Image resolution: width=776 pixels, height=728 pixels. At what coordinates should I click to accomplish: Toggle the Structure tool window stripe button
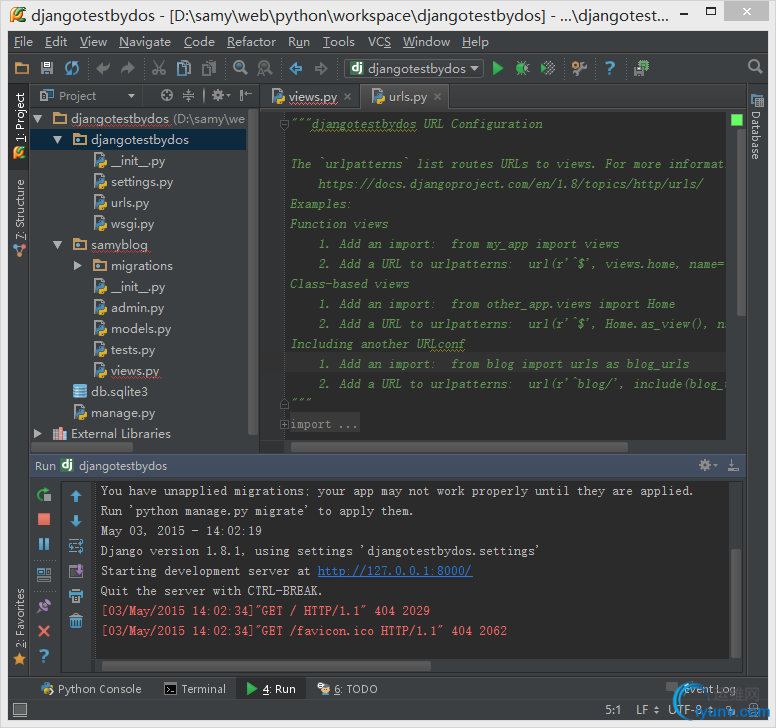[x=19, y=218]
